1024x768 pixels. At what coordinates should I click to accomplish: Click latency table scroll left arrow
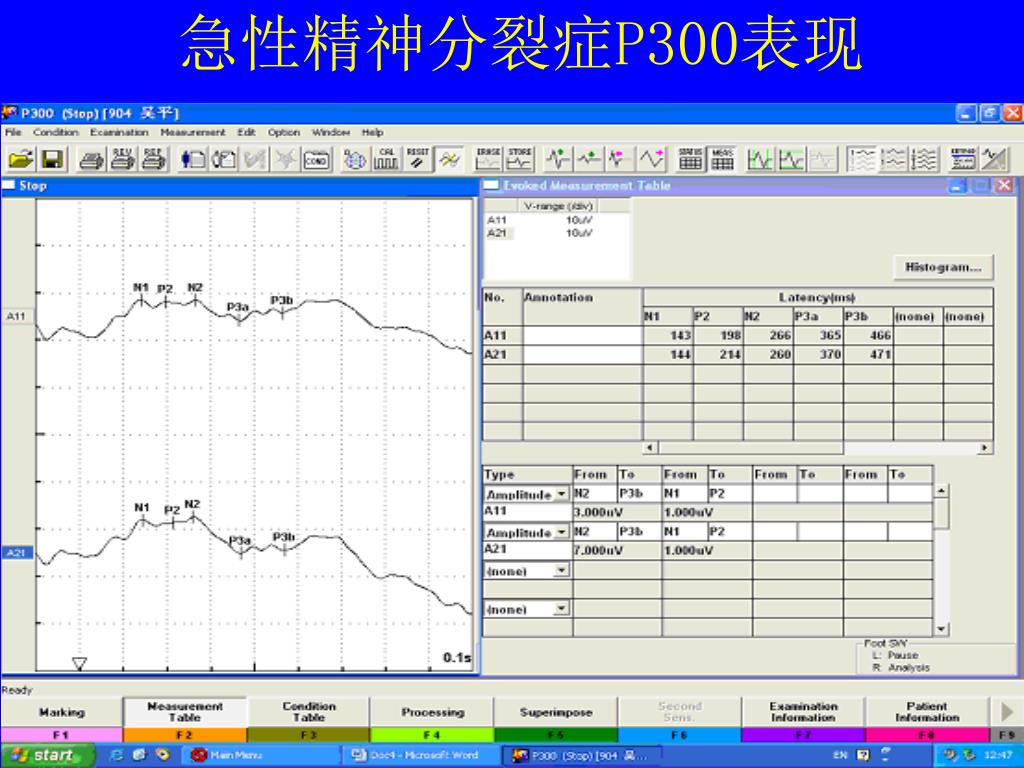(649, 447)
